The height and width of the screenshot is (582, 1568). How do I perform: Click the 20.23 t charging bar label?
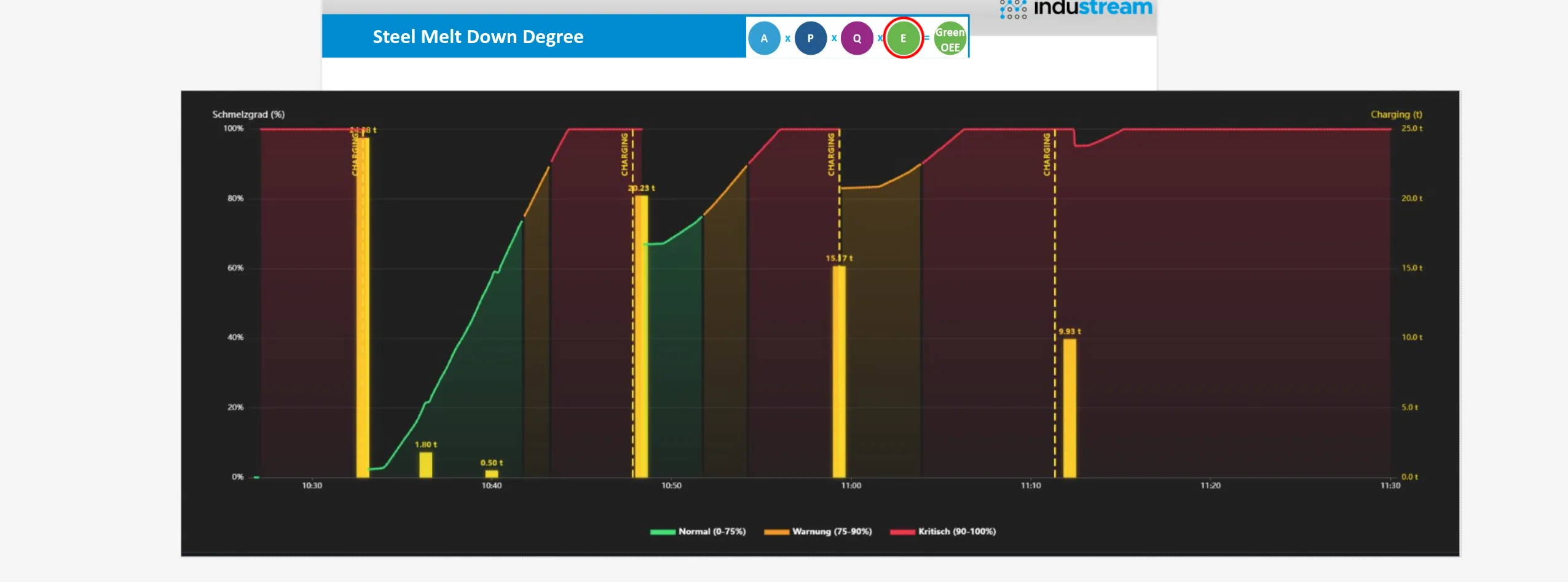[642, 189]
